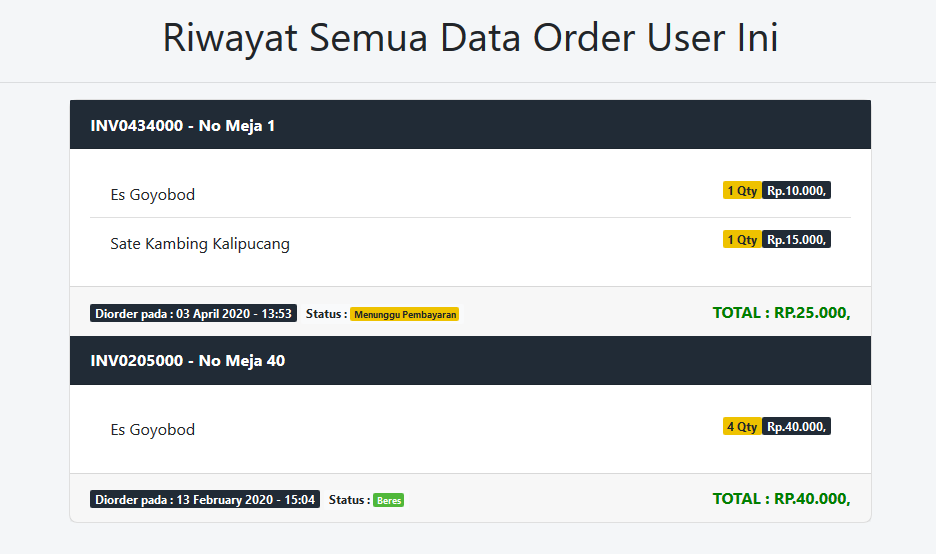The width and height of the screenshot is (936, 554).
Task: Click TOTAL : RP.25.000 text
Action: (781, 313)
